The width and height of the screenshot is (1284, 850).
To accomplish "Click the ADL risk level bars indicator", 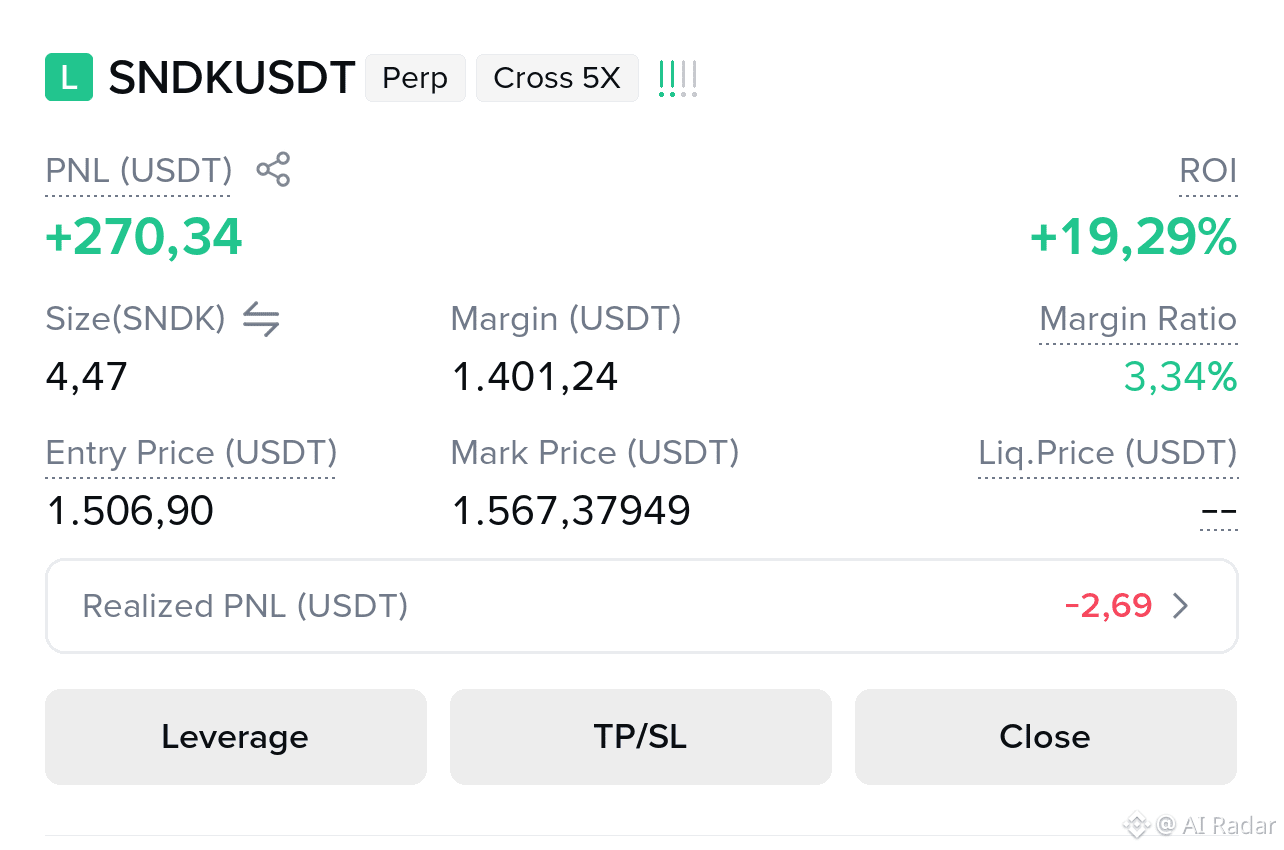I will [x=678, y=78].
